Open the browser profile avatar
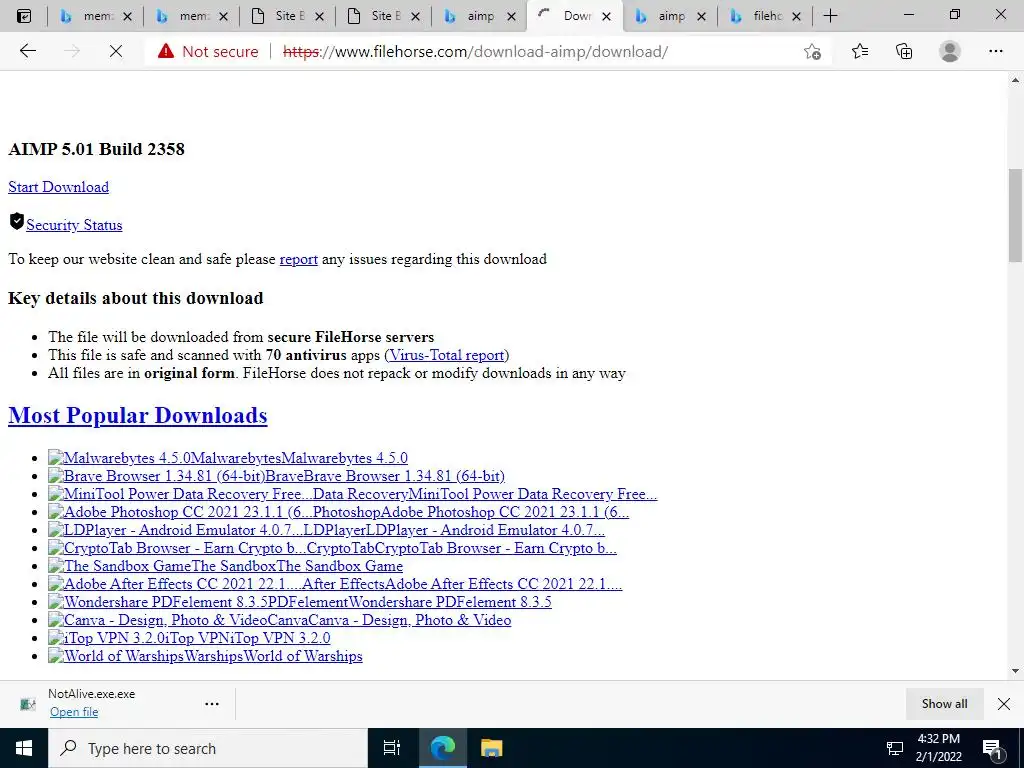This screenshot has height=768, width=1024. click(950, 51)
